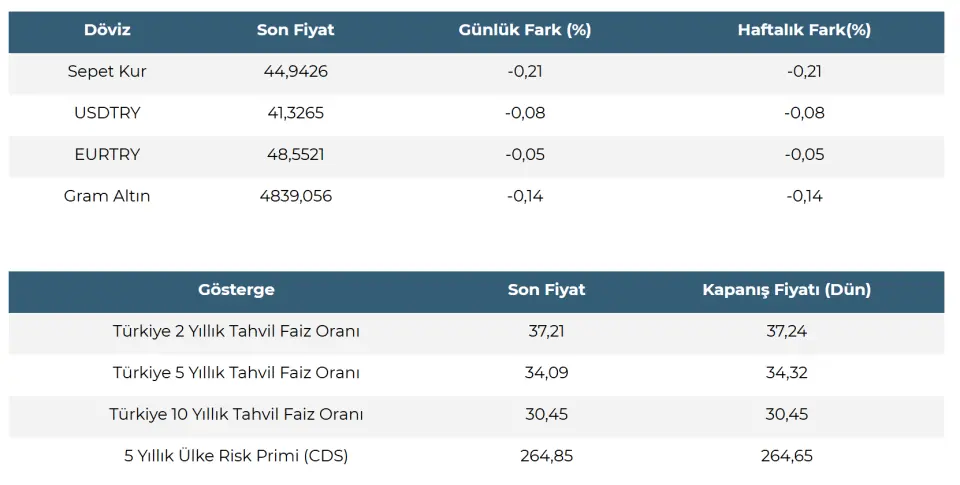Click the CDS last price 264,85

(x=547, y=456)
